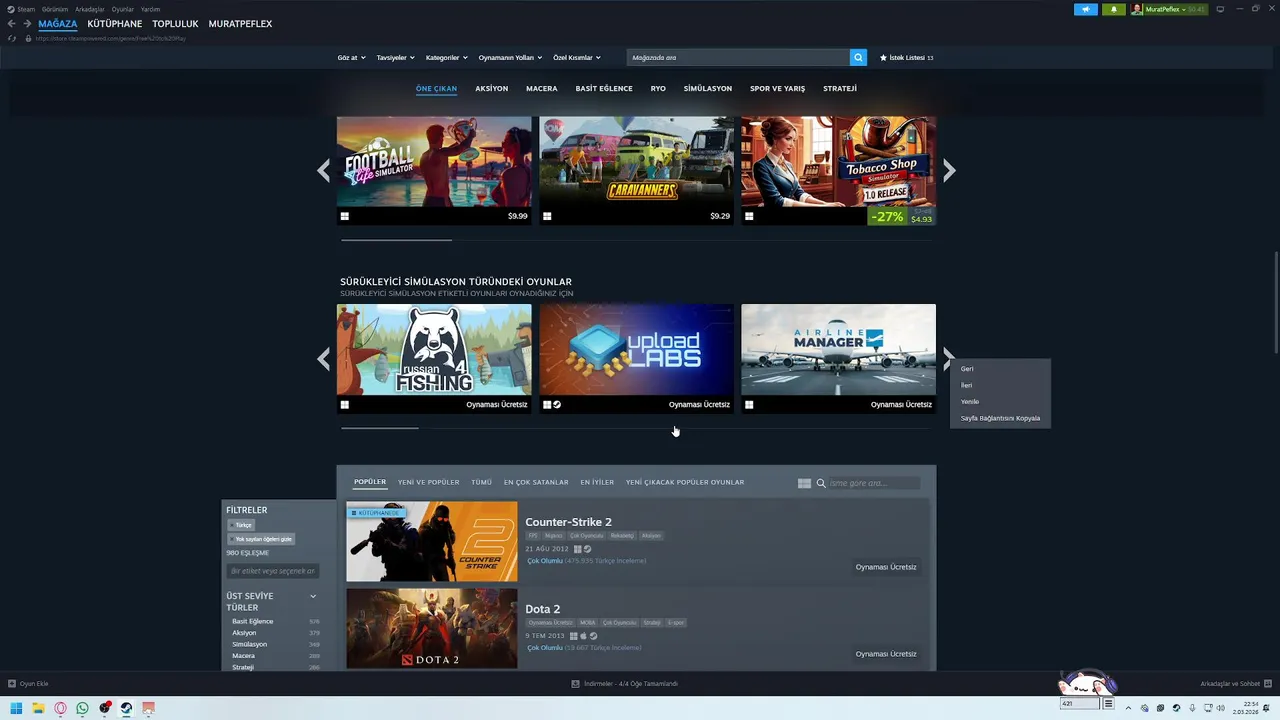Screen dimensions: 1280x720
Task: Open the Tobacco Shop Simulator thumbnail
Action: (x=838, y=162)
